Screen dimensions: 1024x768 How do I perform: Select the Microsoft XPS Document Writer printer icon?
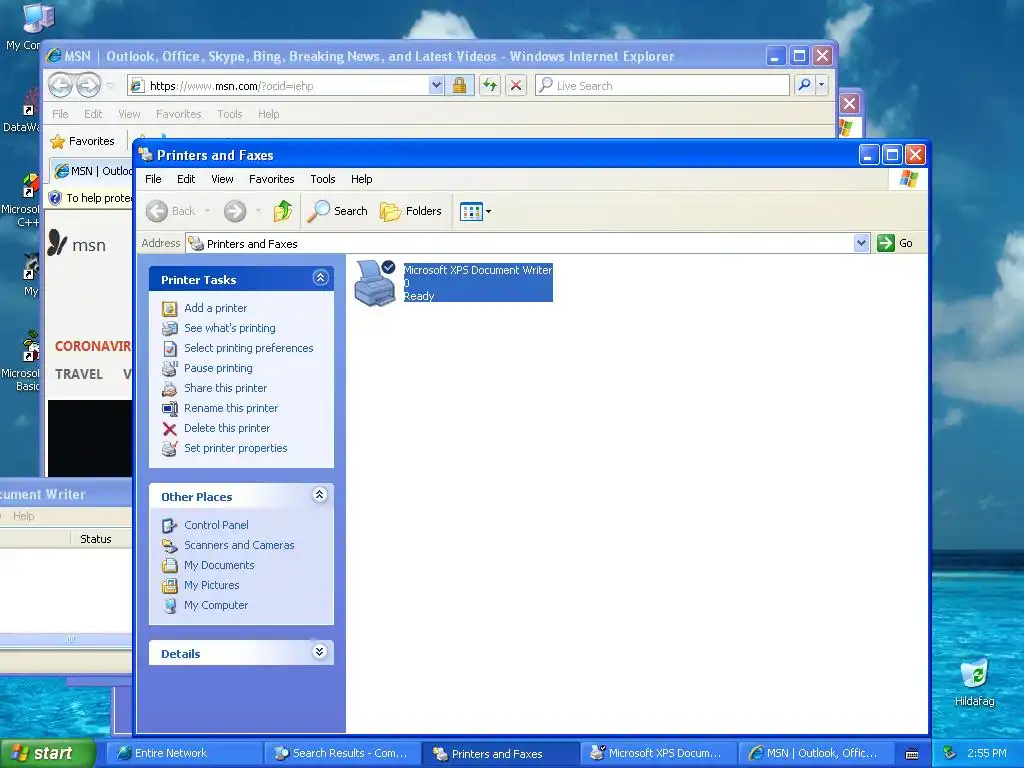(376, 283)
